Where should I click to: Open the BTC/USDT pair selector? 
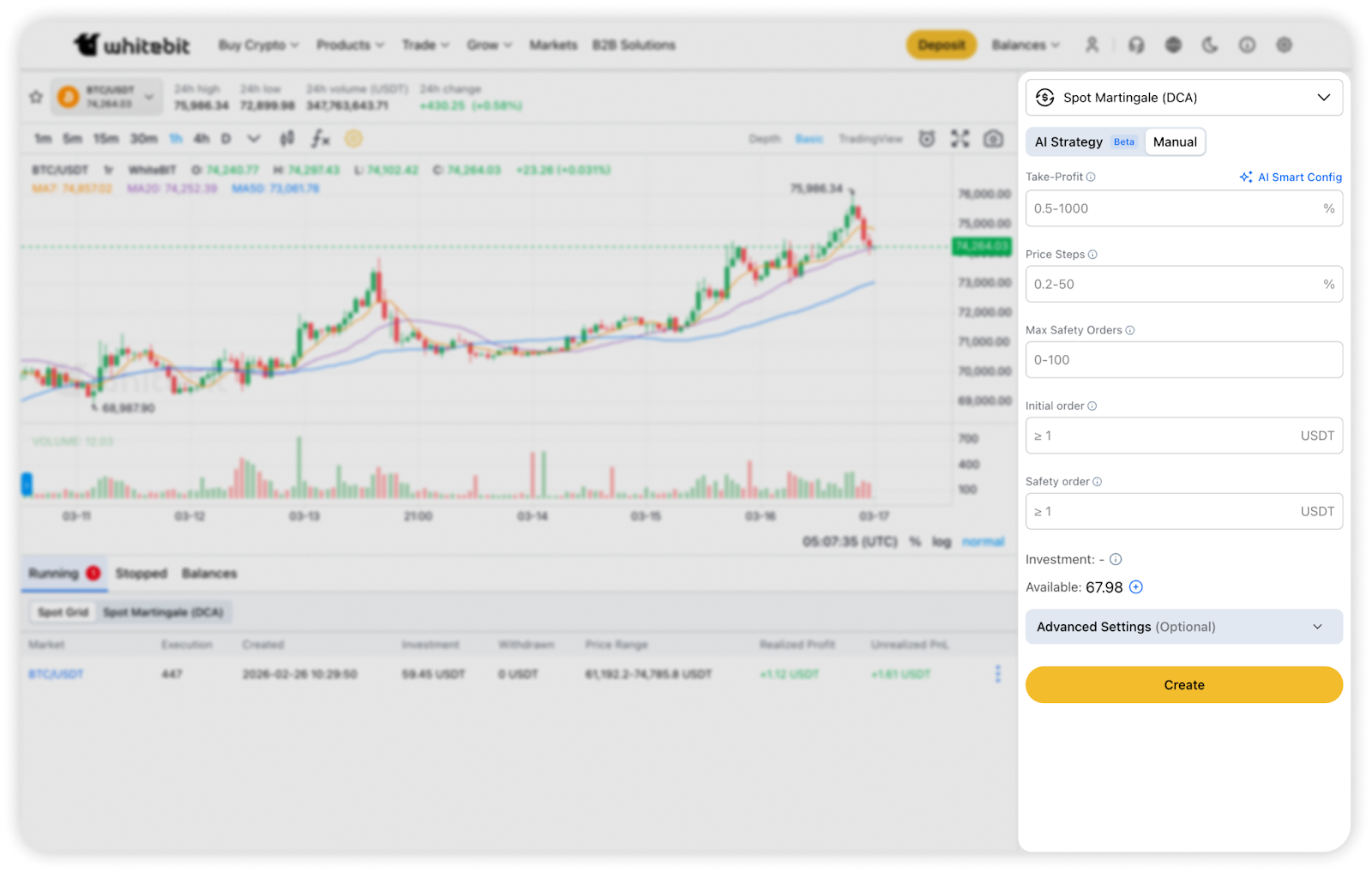(x=107, y=97)
